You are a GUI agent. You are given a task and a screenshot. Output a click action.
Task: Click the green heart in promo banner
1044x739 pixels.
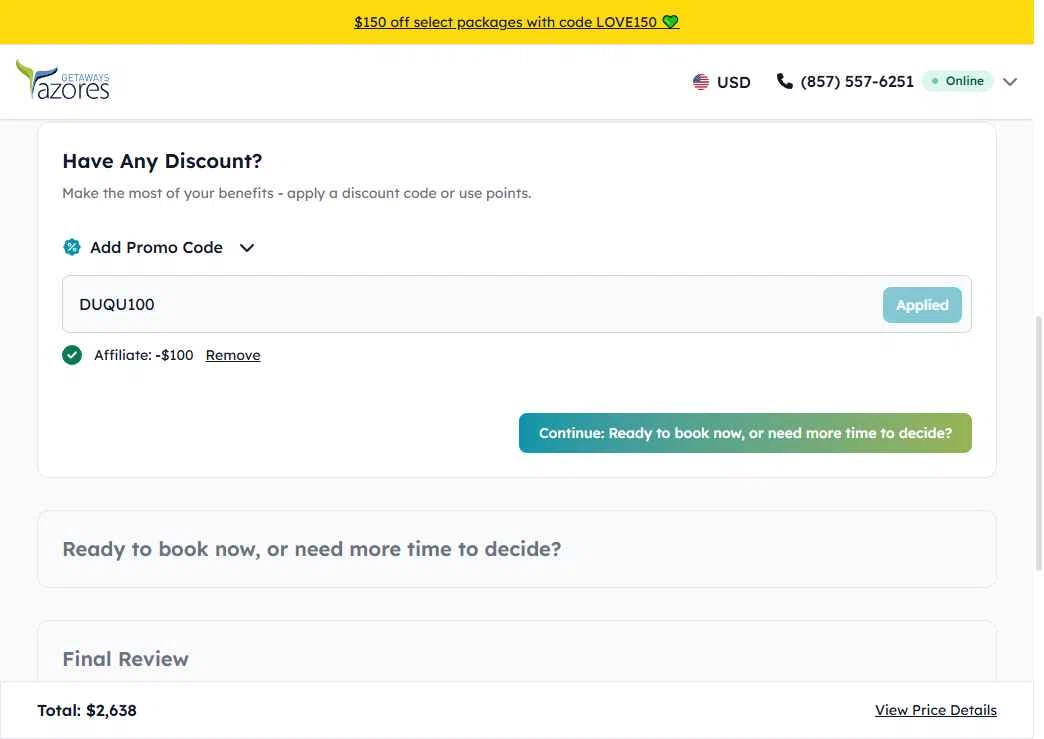click(x=670, y=22)
